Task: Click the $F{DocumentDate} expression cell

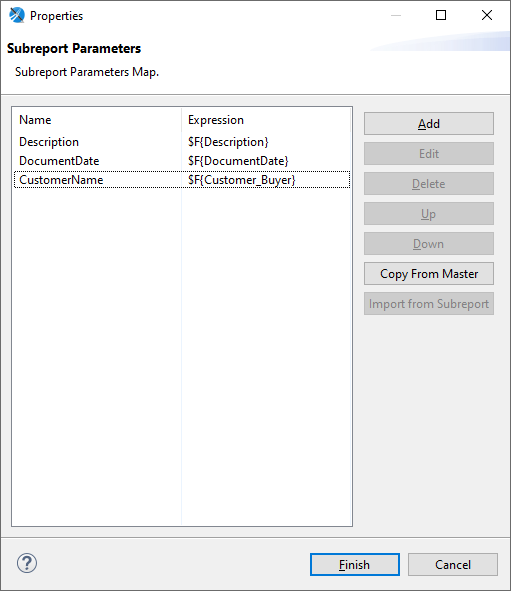Action: pyautogui.click(x=238, y=161)
